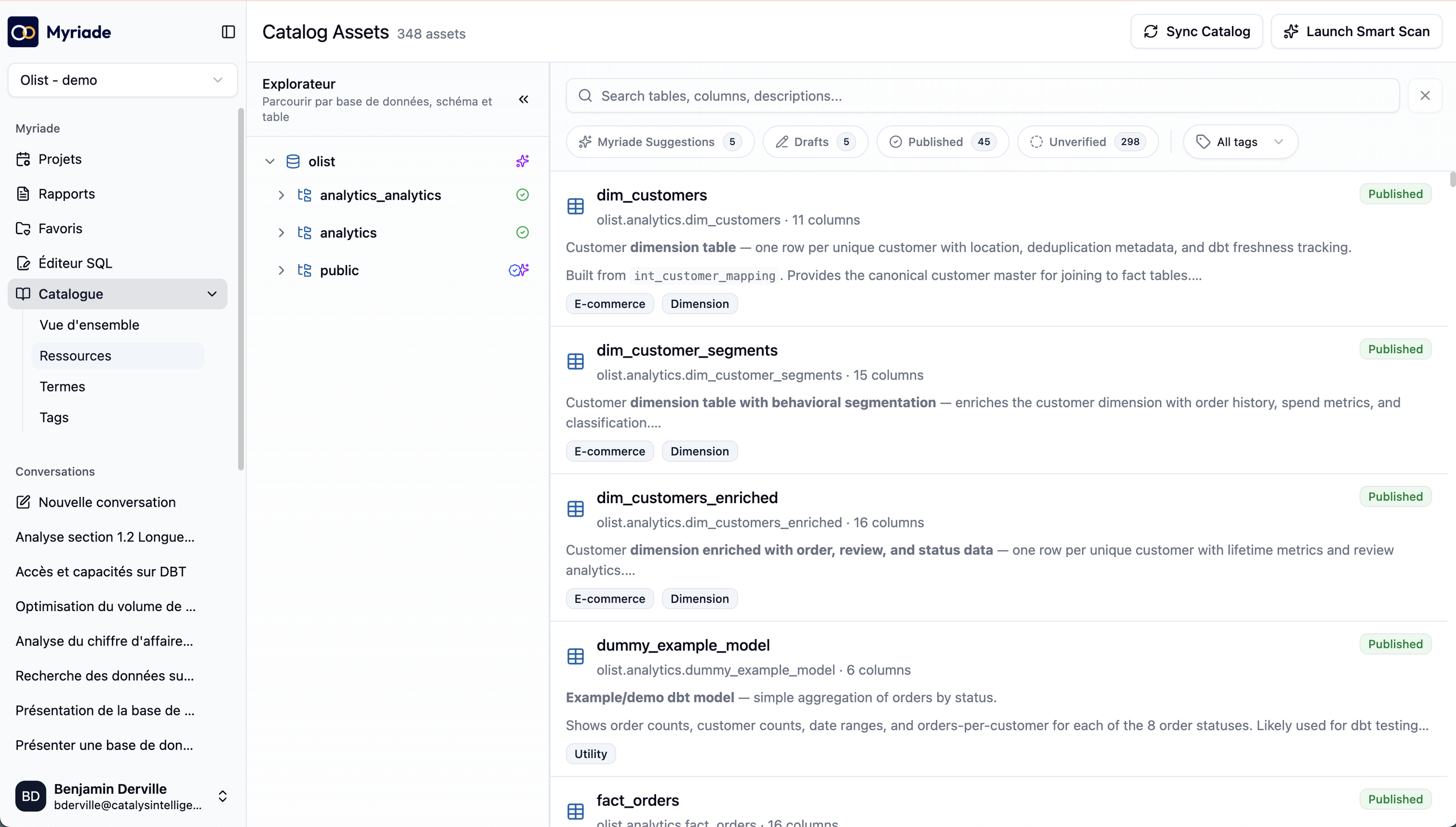
Task: Open the Termes submenu item
Action: (x=118, y=387)
